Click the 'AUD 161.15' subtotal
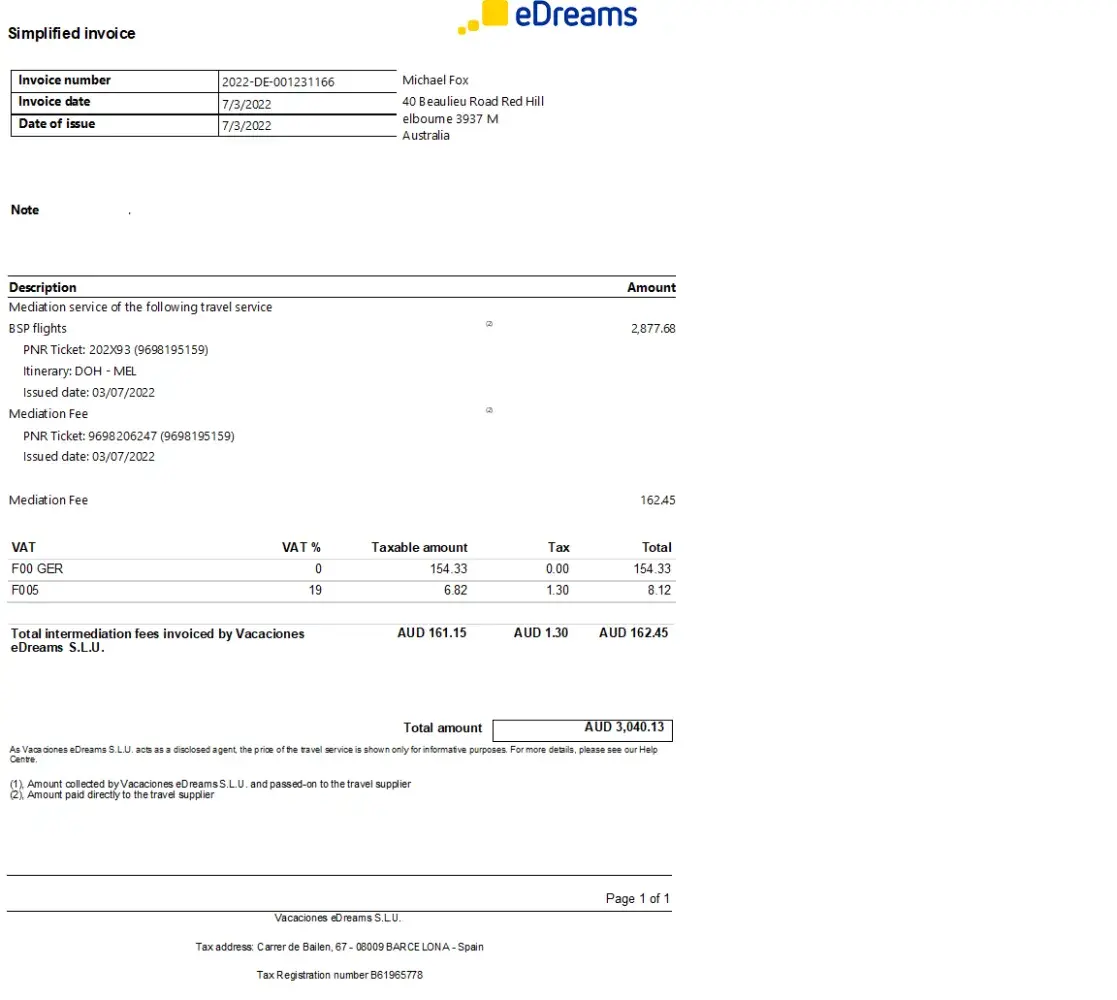 point(432,632)
